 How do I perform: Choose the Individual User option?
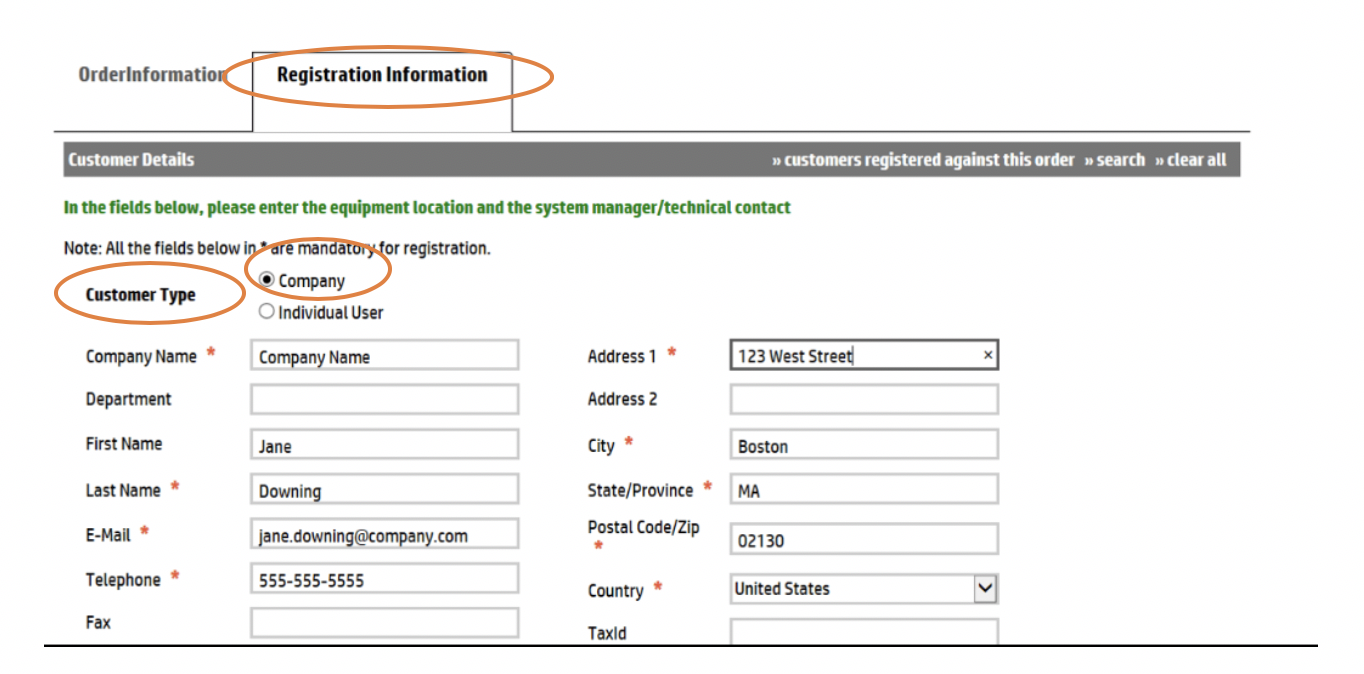267,311
